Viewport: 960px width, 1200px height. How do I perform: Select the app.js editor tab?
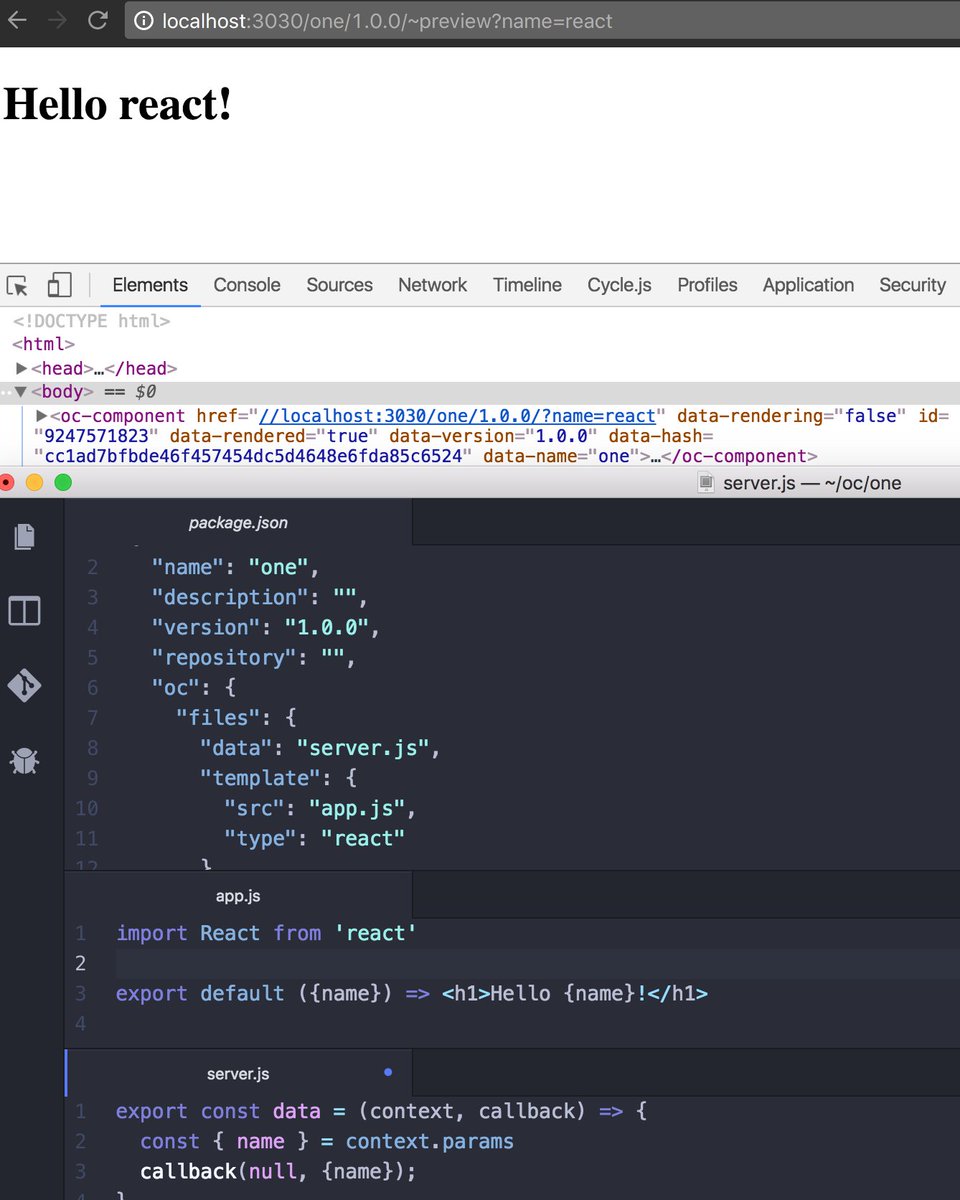238,896
